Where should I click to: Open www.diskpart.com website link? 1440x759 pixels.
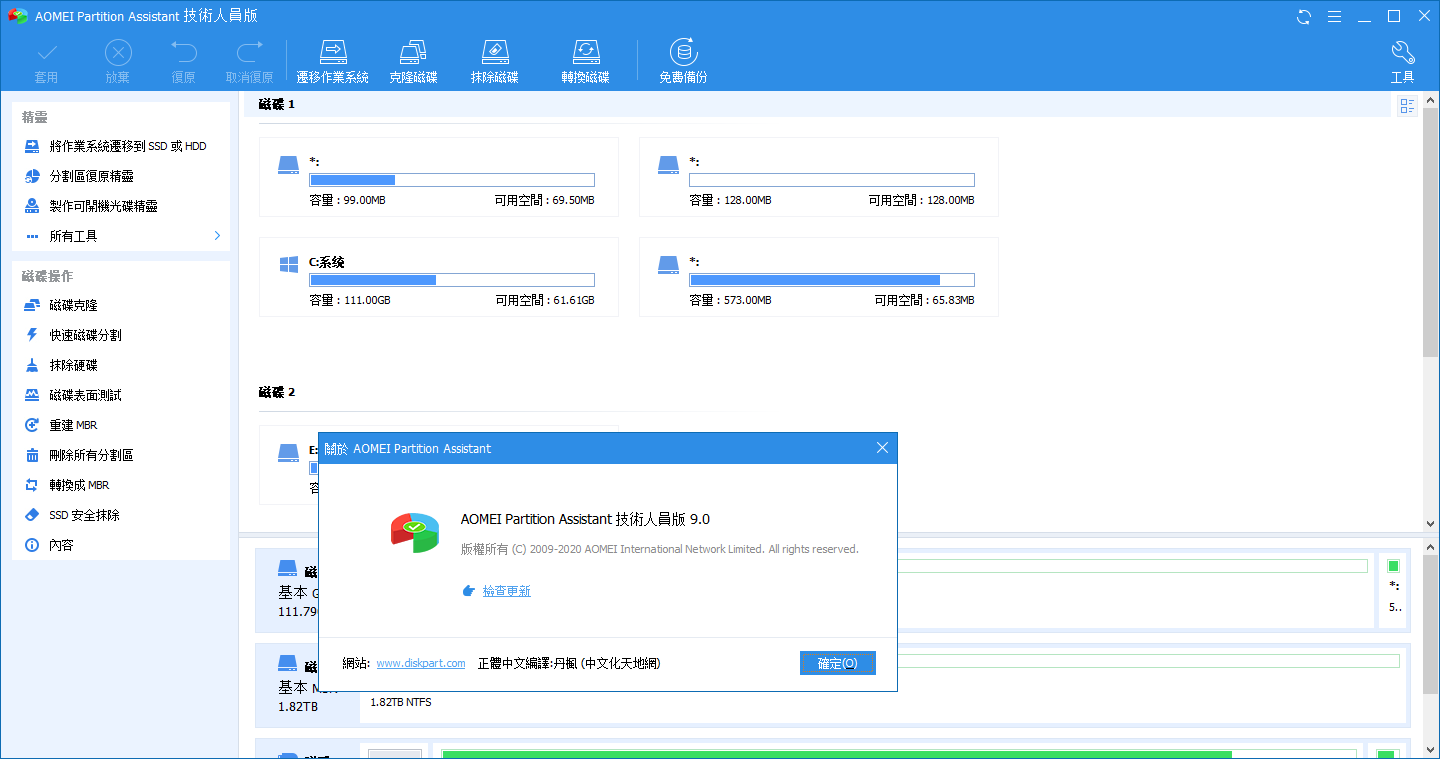coord(421,663)
